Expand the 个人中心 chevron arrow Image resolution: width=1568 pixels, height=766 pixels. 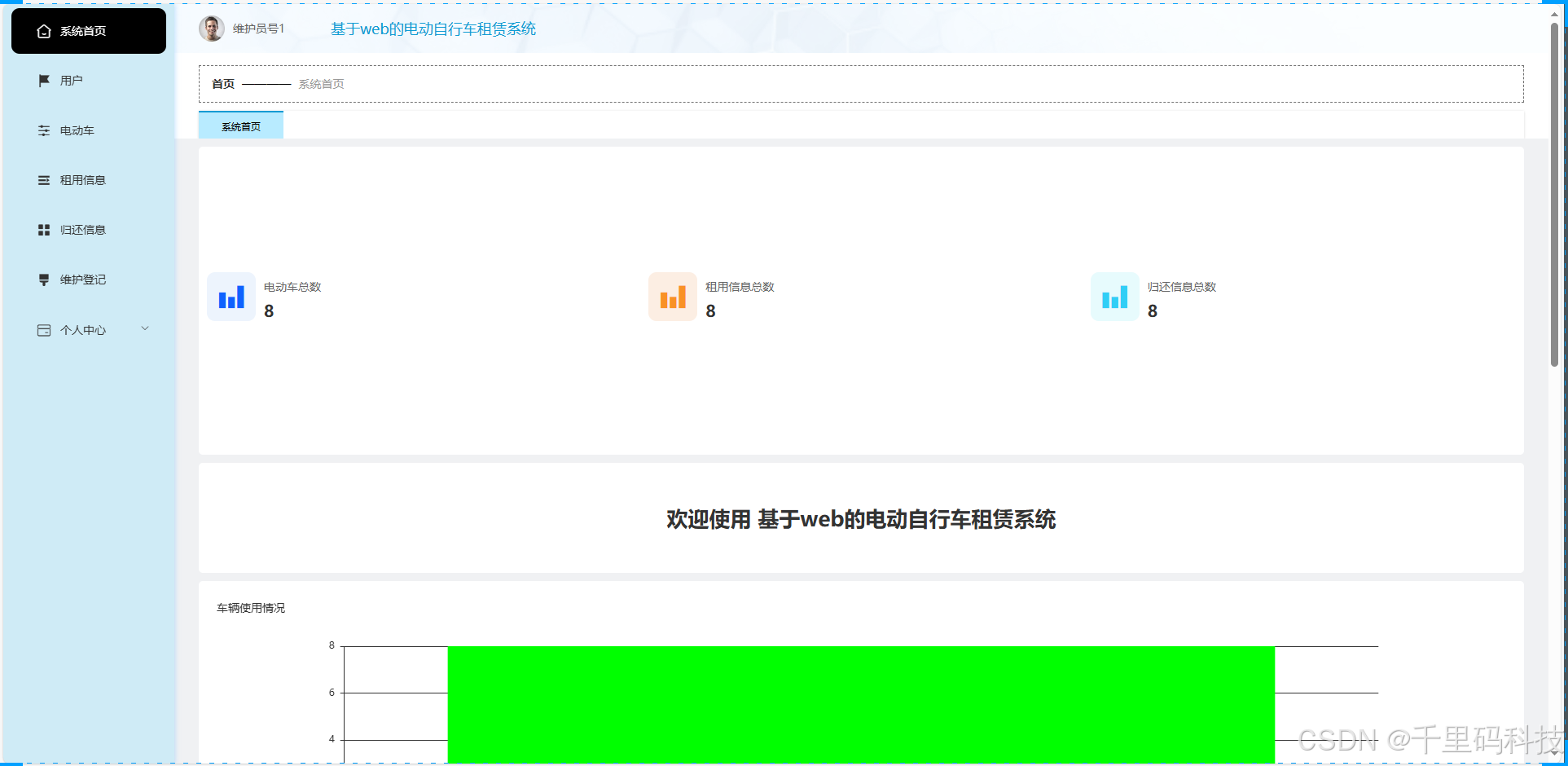coord(145,329)
